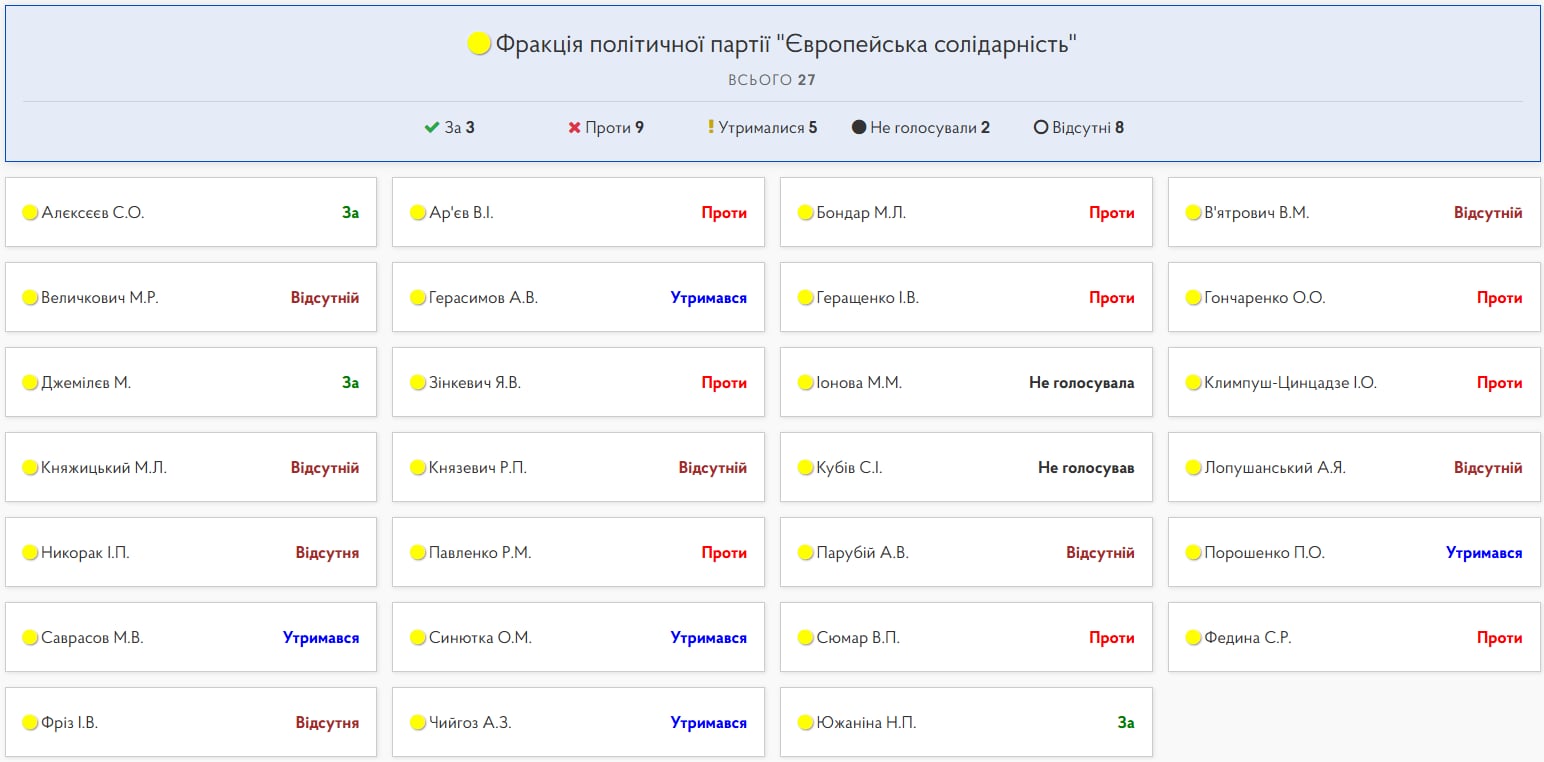Select Геращенко І.В. name
The height and width of the screenshot is (762, 1544).
(867, 298)
